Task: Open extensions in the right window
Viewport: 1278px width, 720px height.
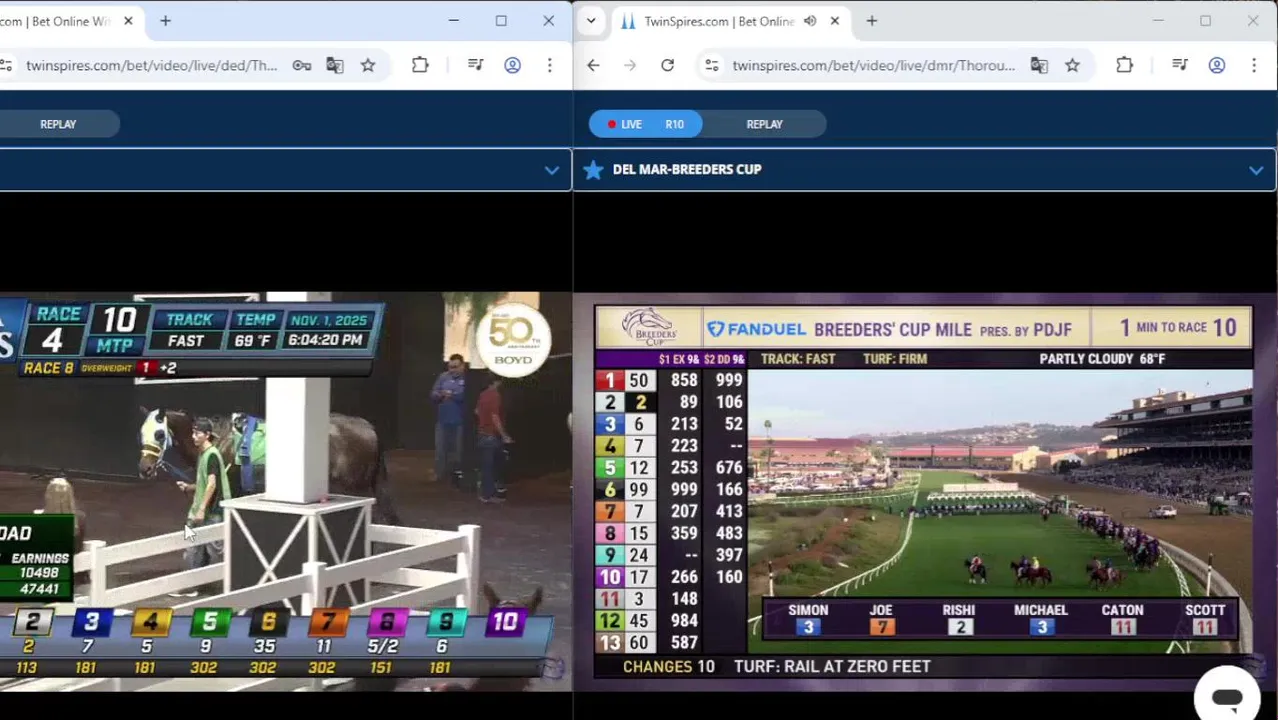Action: [1124, 66]
